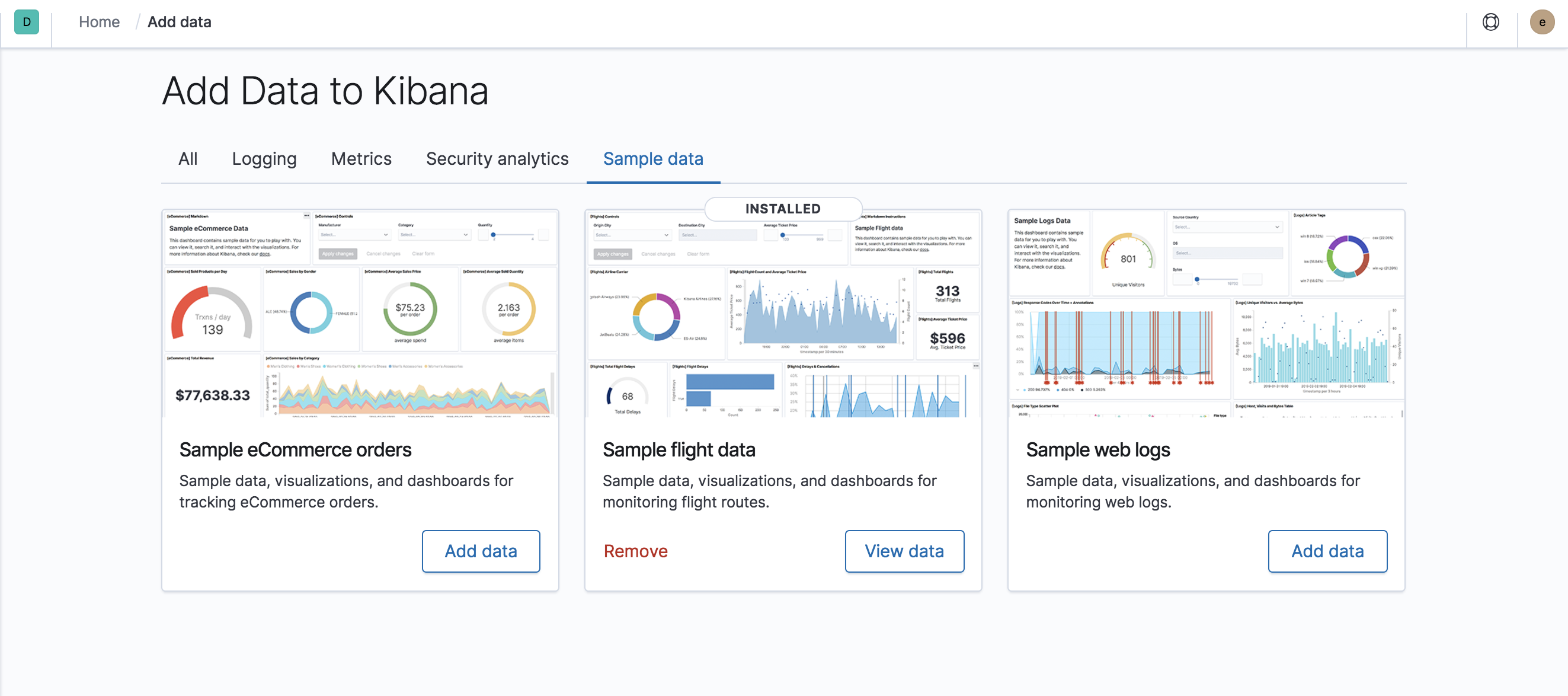Open the Logging tab
The image size is (1568, 696).
click(264, 159)
